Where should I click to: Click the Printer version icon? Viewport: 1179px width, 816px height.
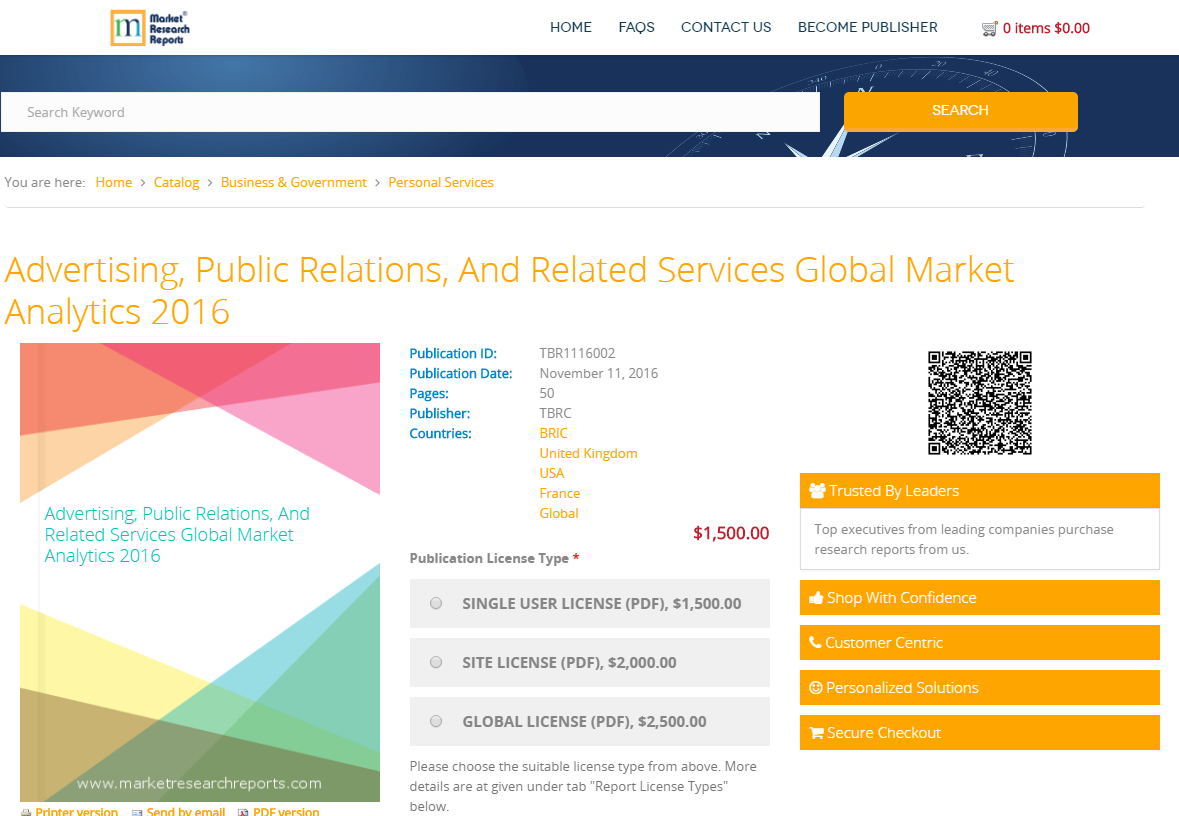click(x=25, y=811)
